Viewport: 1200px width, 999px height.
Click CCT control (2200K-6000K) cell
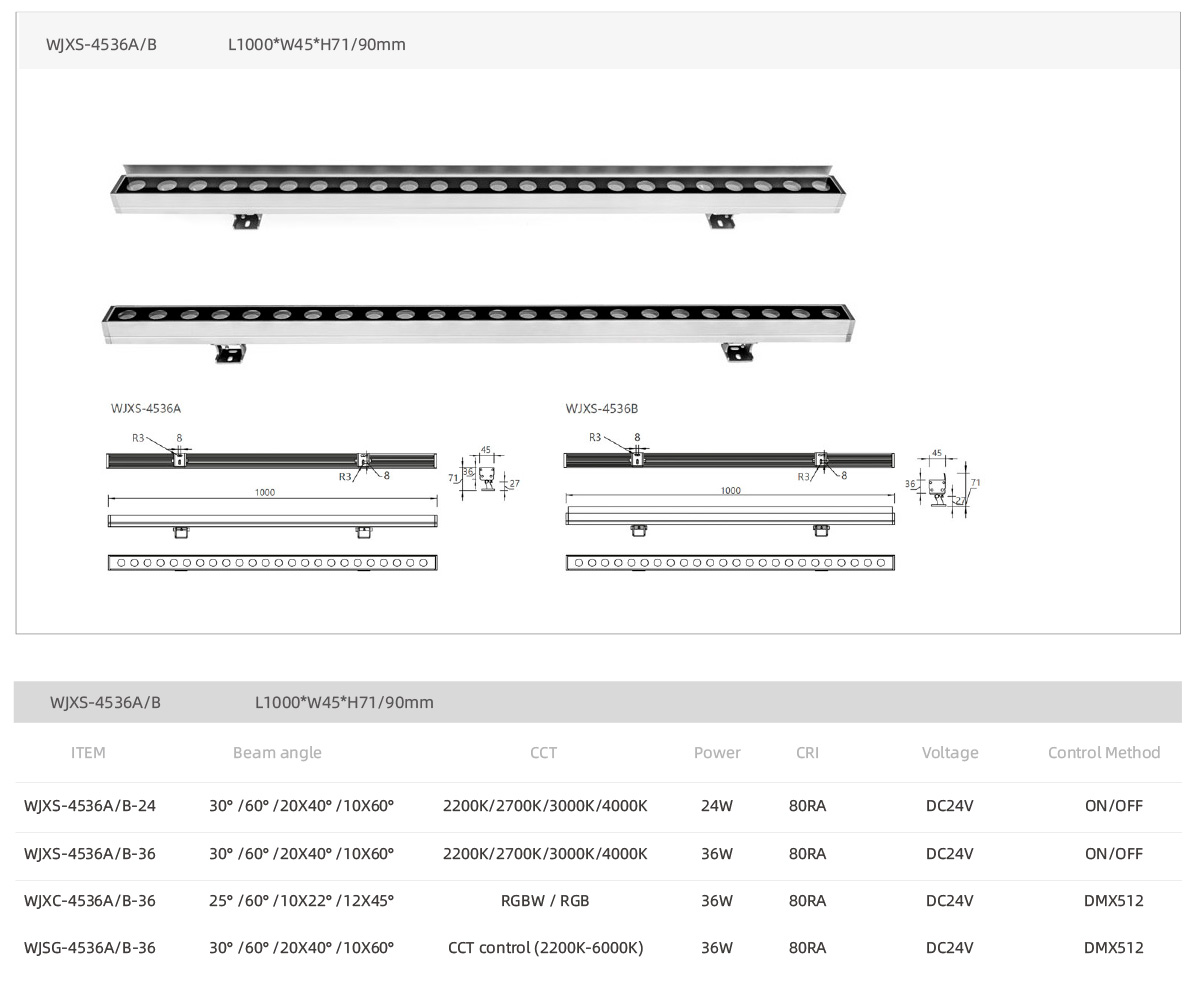coord(545,947)
